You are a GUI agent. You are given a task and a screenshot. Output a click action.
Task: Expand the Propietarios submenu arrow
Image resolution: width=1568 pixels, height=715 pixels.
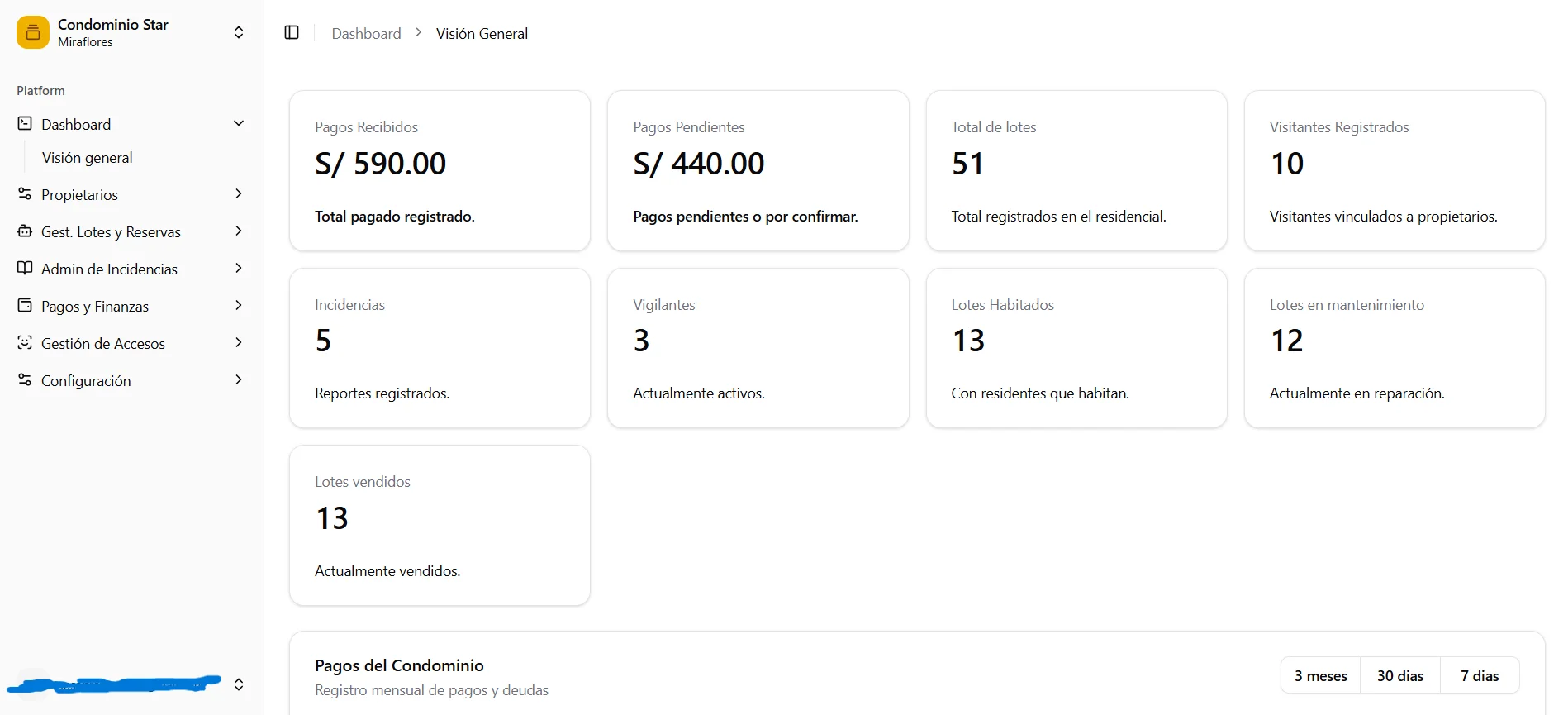239,194
